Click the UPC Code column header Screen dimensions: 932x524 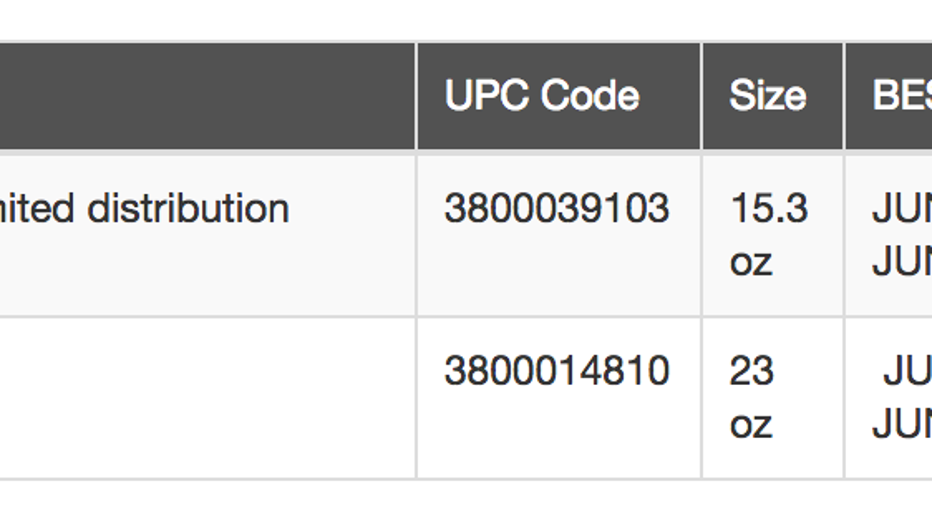point(542,96)
